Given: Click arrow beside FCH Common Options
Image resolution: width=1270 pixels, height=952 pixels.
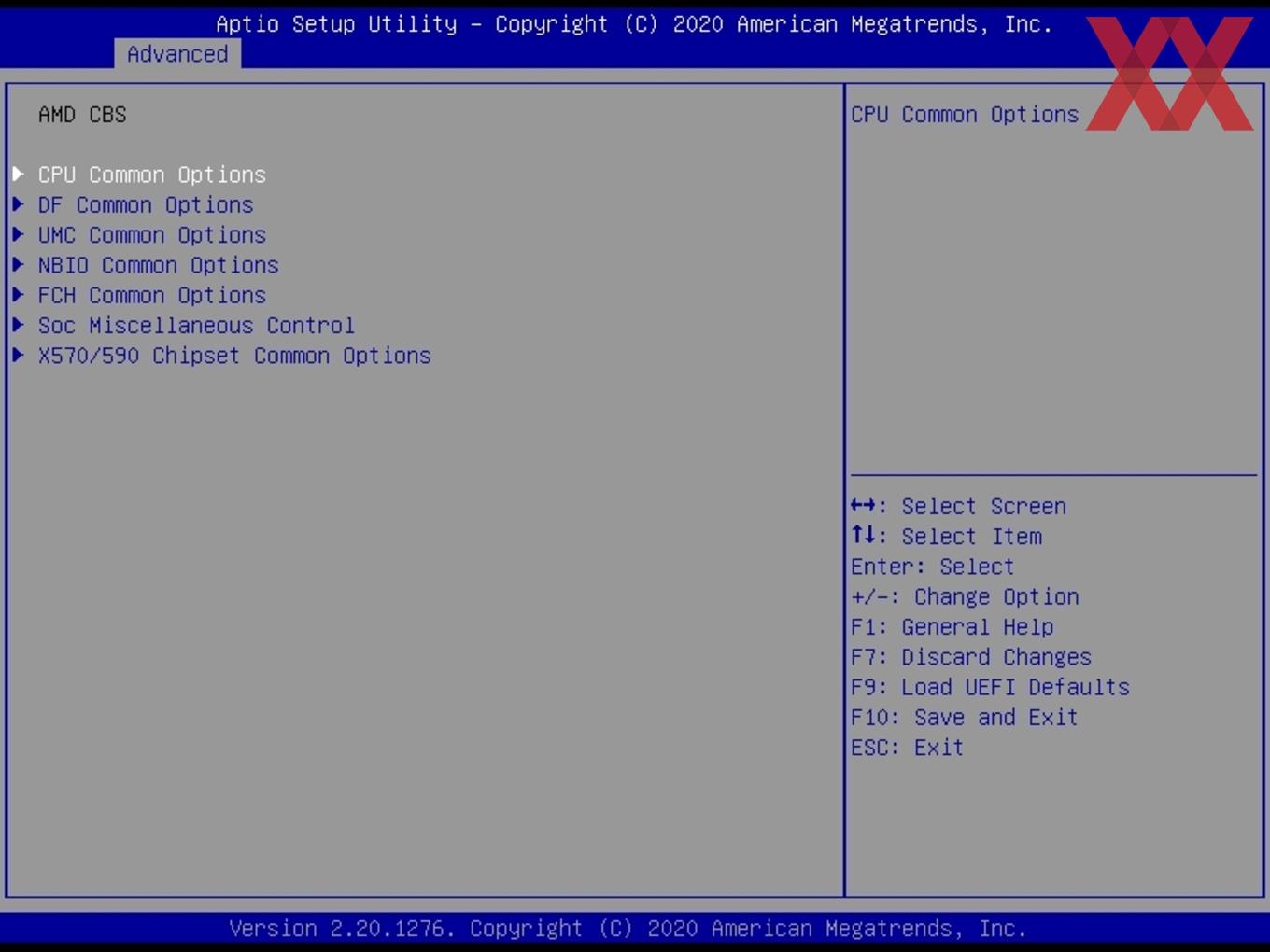Looking at the screenshot, I should pyautogui.click(x=18, y=294).
